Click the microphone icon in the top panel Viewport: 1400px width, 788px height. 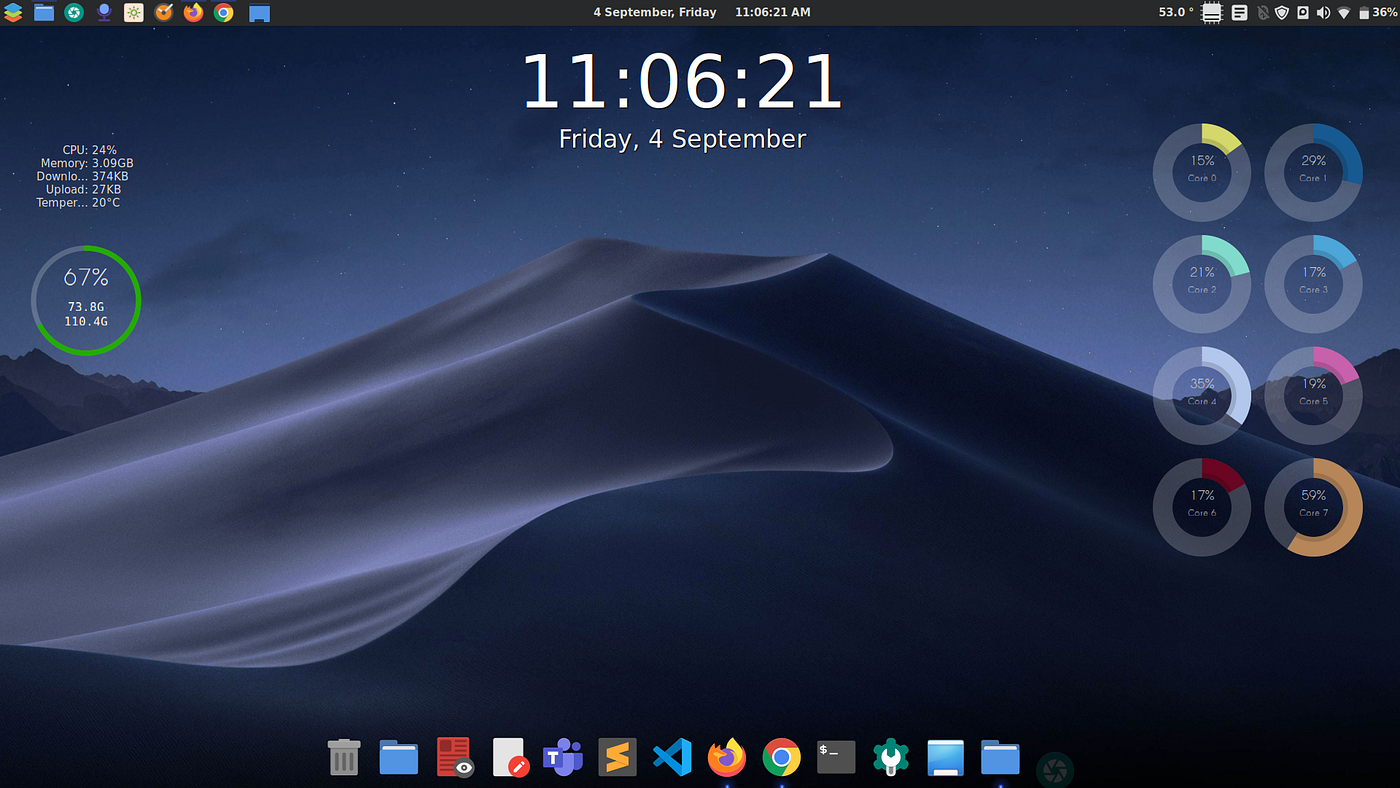(x=104, y=12)
